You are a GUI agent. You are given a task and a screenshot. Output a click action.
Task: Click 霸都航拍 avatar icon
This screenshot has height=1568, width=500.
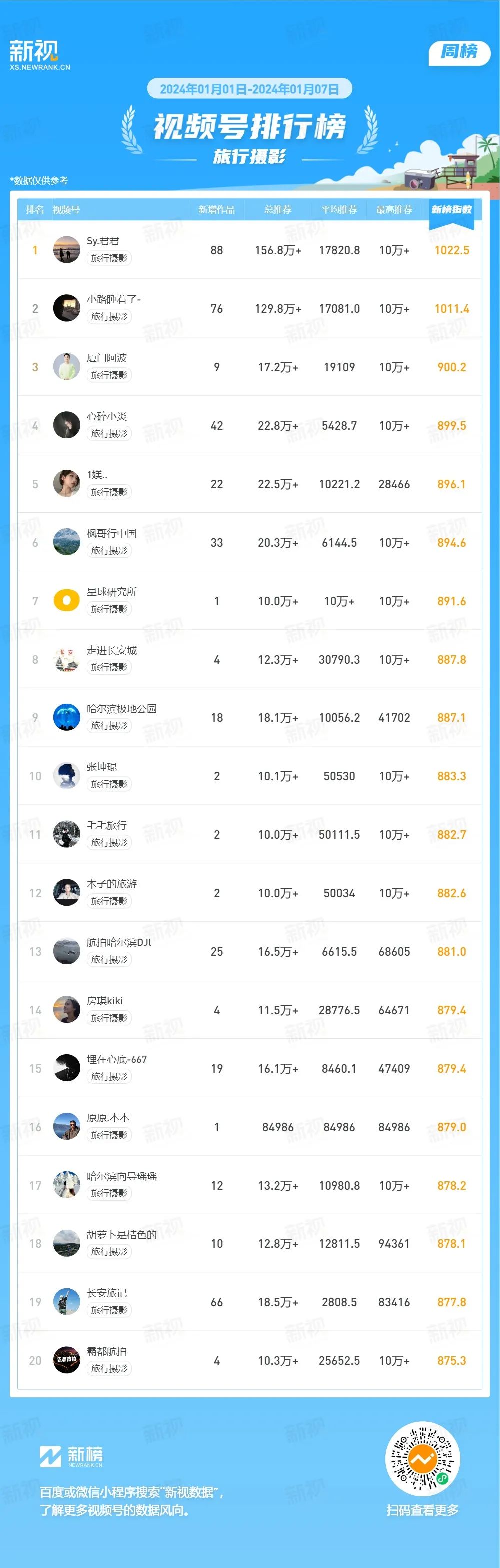67,1360
